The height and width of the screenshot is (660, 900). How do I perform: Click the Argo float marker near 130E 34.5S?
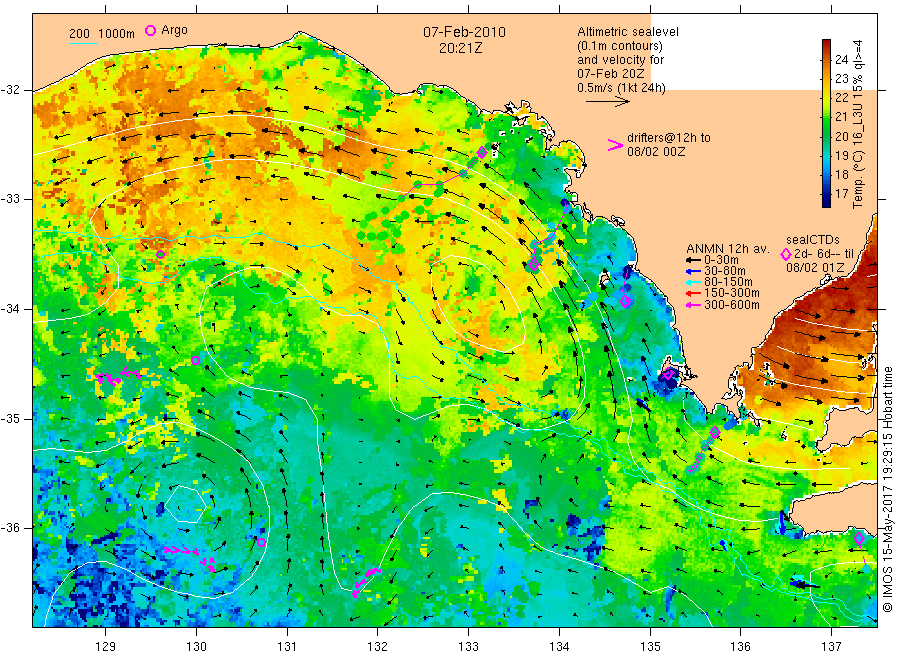coord(196,360)
